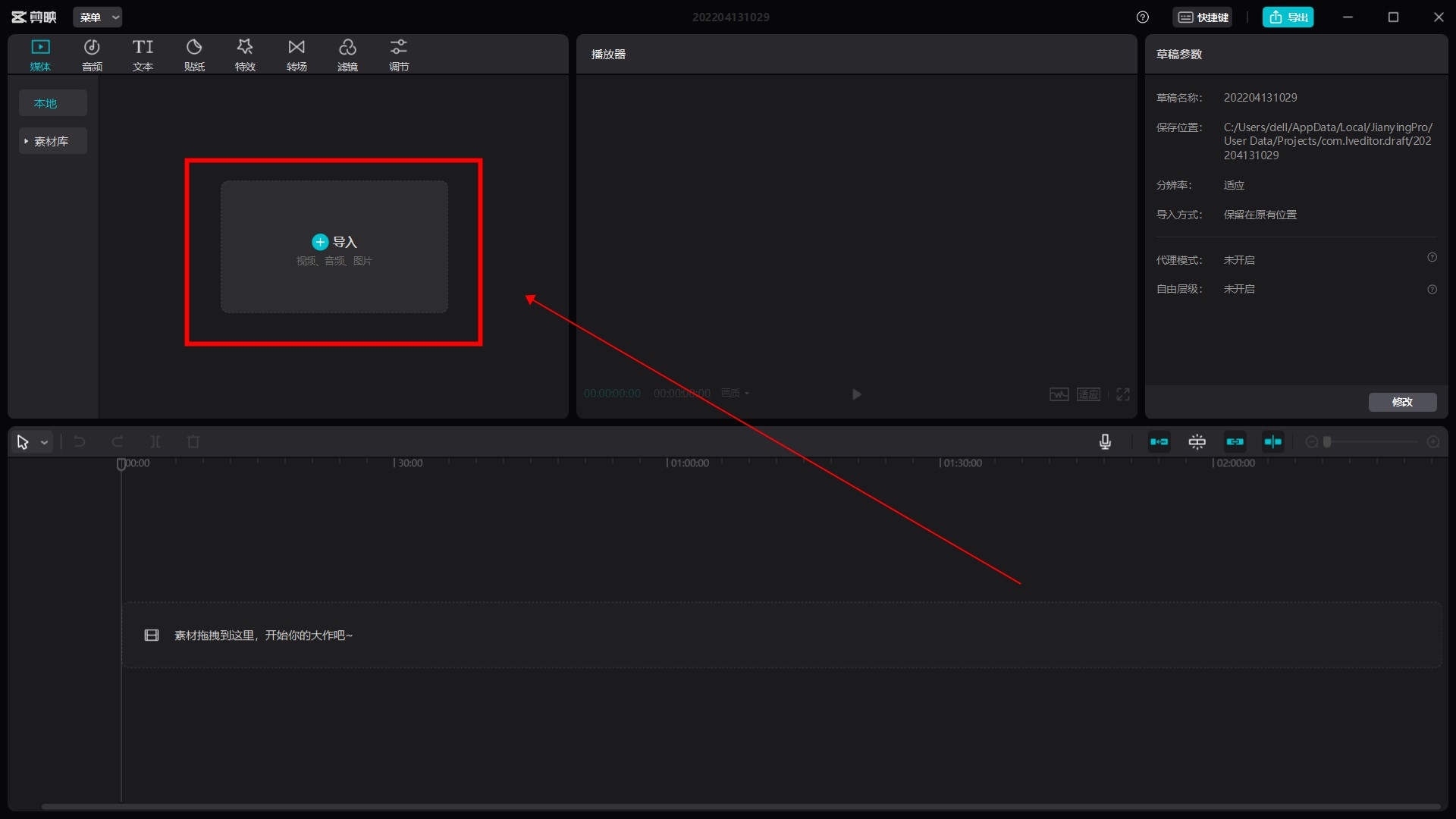This screenshot has width=1456, height=819.
Task: Open the 贴纸 sticker panel
Action: [x=194, y=55]
